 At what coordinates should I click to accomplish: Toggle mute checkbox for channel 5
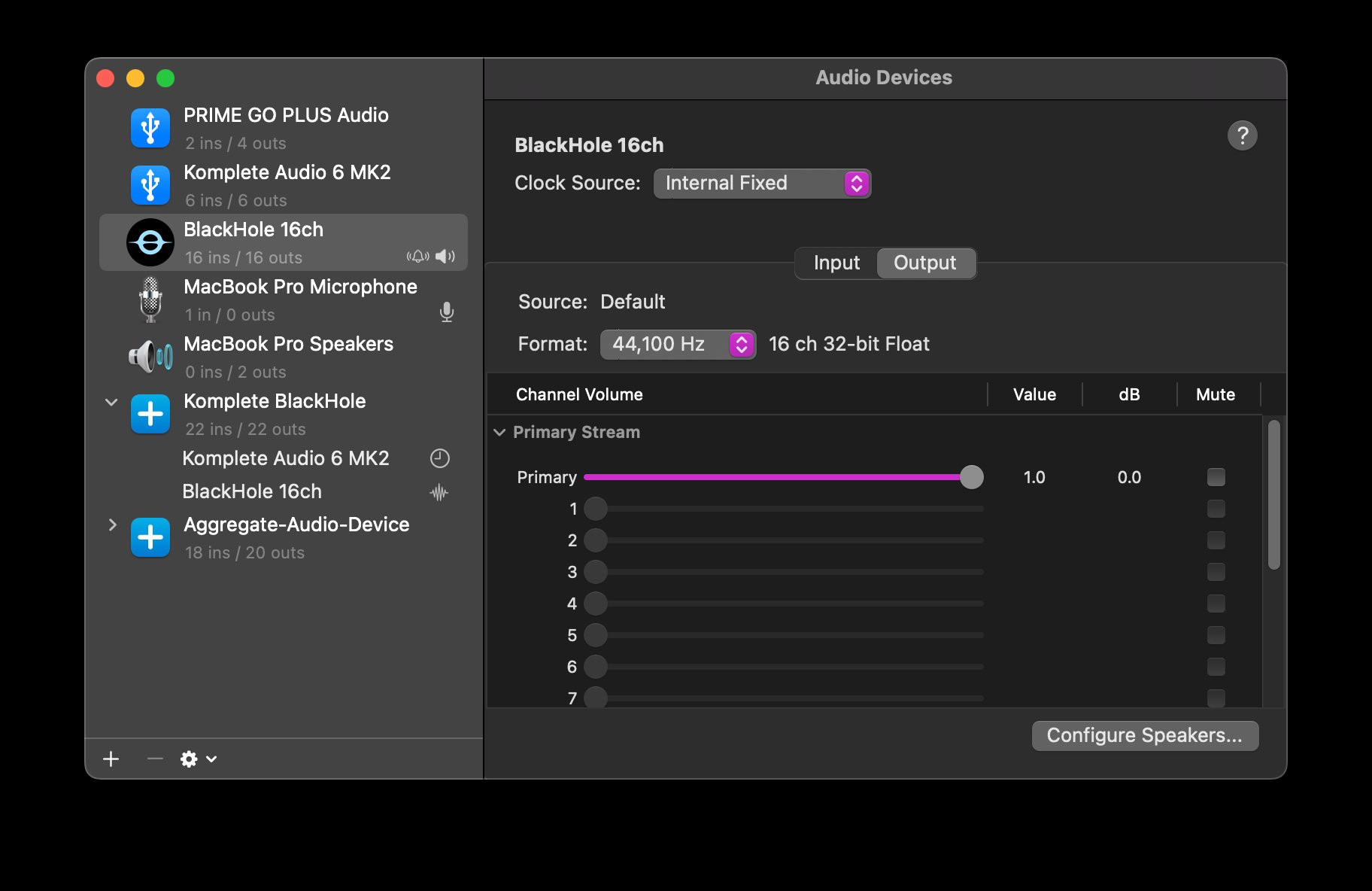pos(1216,635)
